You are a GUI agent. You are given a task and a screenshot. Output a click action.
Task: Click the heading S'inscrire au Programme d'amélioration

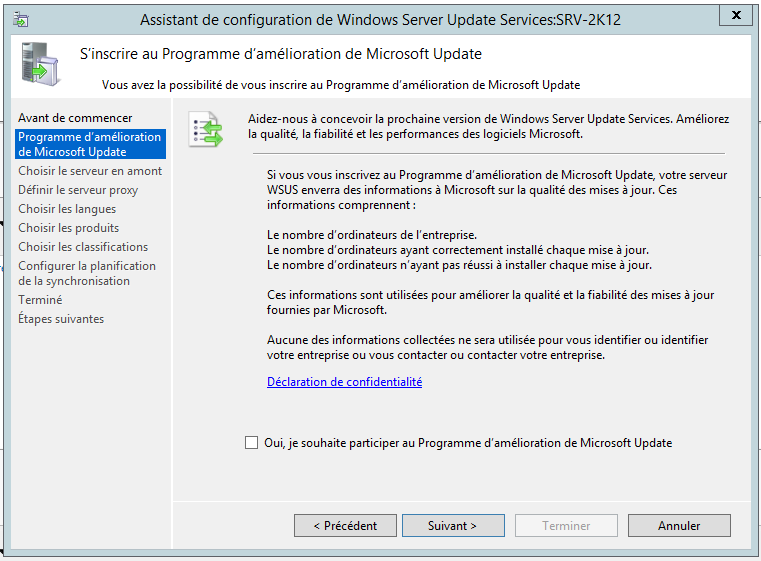(x=281, y=54)
